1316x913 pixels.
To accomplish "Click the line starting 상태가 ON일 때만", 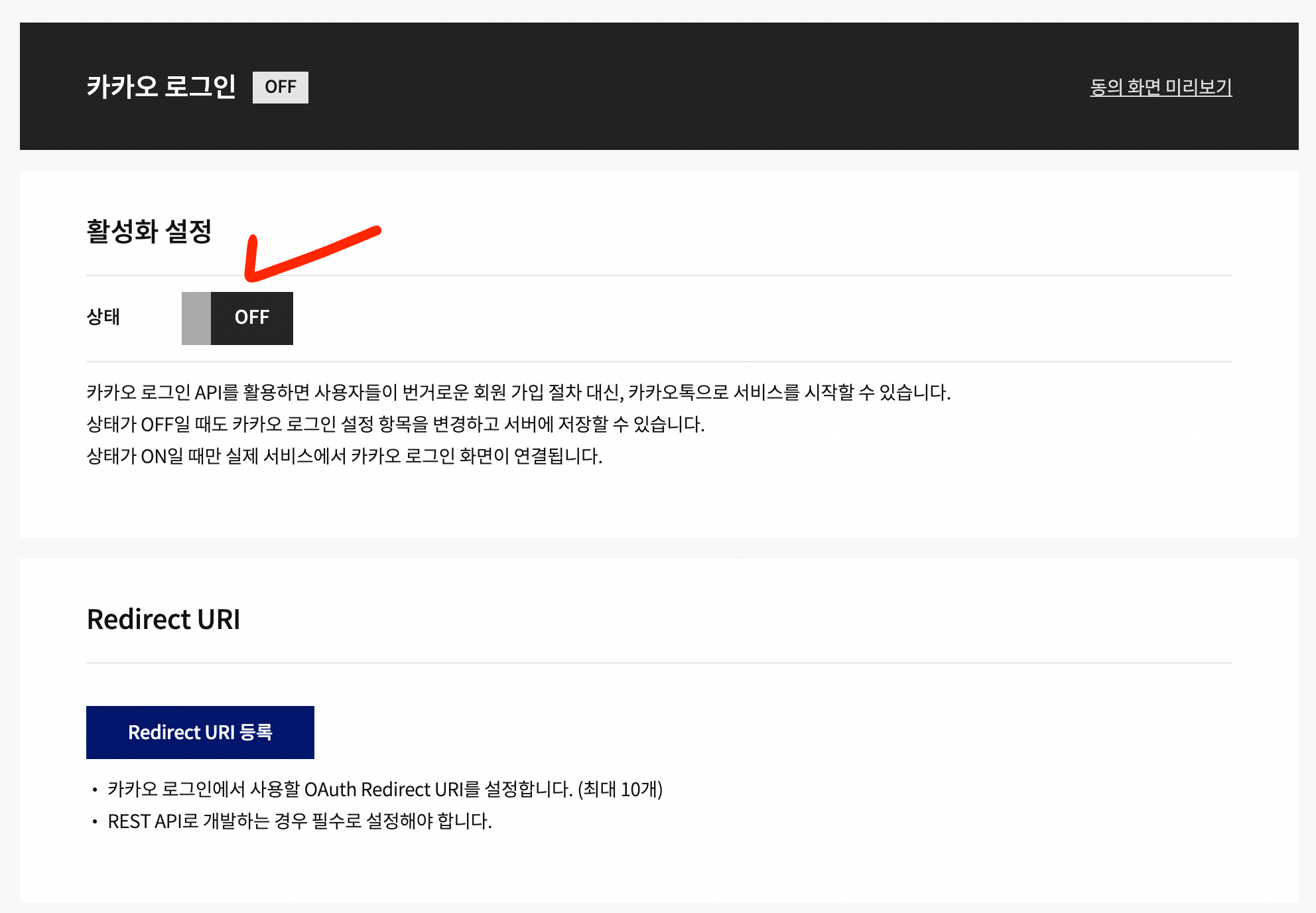I will (344, 456).
